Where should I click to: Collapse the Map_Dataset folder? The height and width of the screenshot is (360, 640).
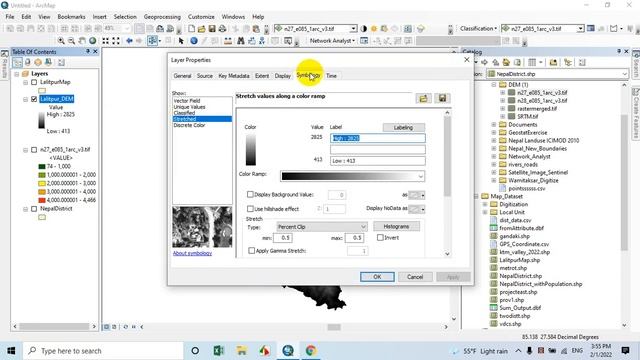coord(476,196)
